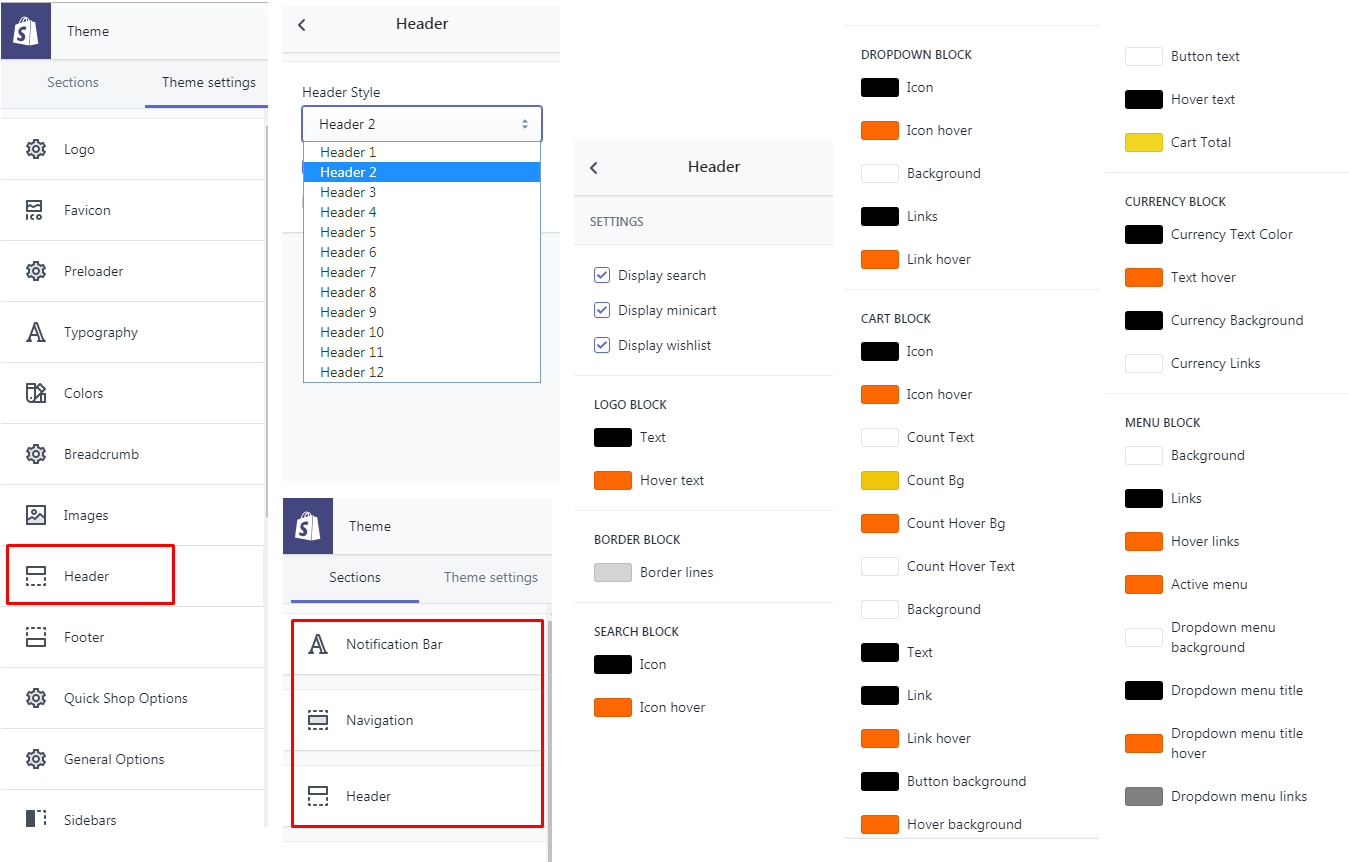Pick Currency Block Text hover swatch
This screenshot has width=1349, height=862.
[x=1144, y=277]
